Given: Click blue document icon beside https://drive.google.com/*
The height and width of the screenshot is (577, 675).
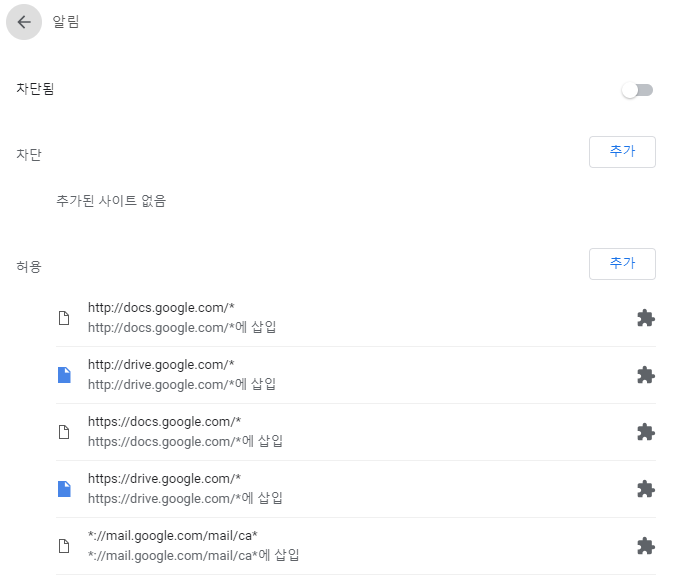Looking at the screenshot, I should click(x=64, y=489).
